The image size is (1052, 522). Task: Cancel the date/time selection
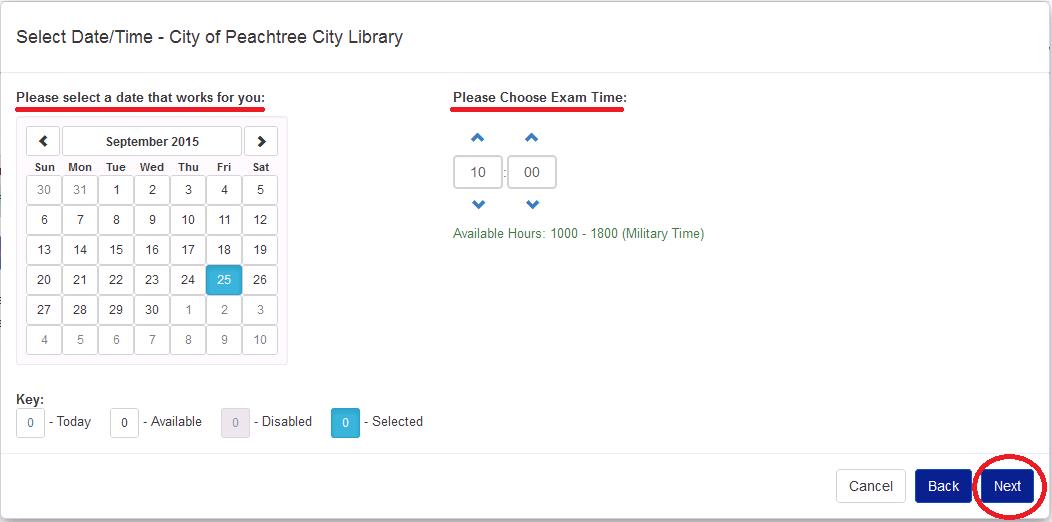870,486
